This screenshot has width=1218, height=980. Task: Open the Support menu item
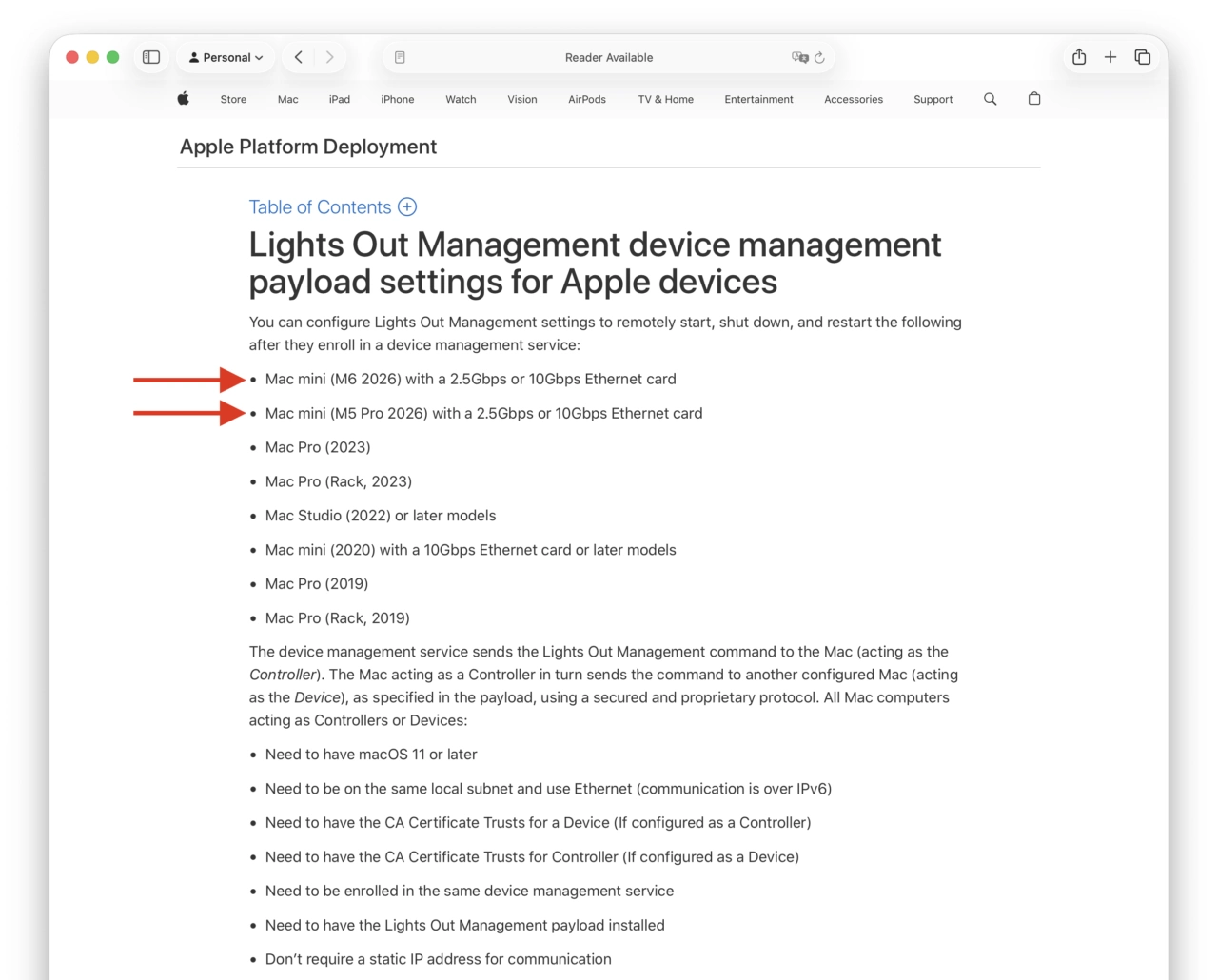[933, 99]
